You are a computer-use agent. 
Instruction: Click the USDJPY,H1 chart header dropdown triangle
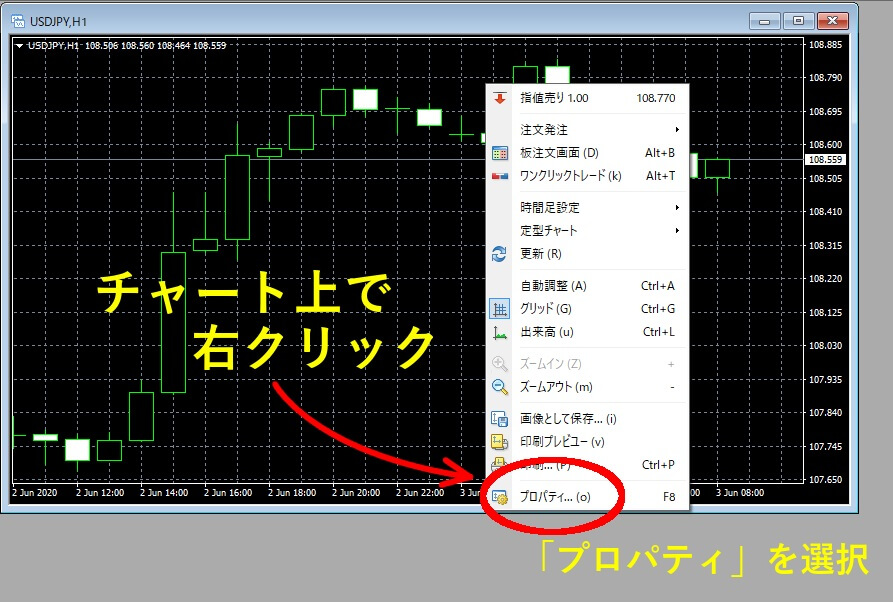point(20,45)
